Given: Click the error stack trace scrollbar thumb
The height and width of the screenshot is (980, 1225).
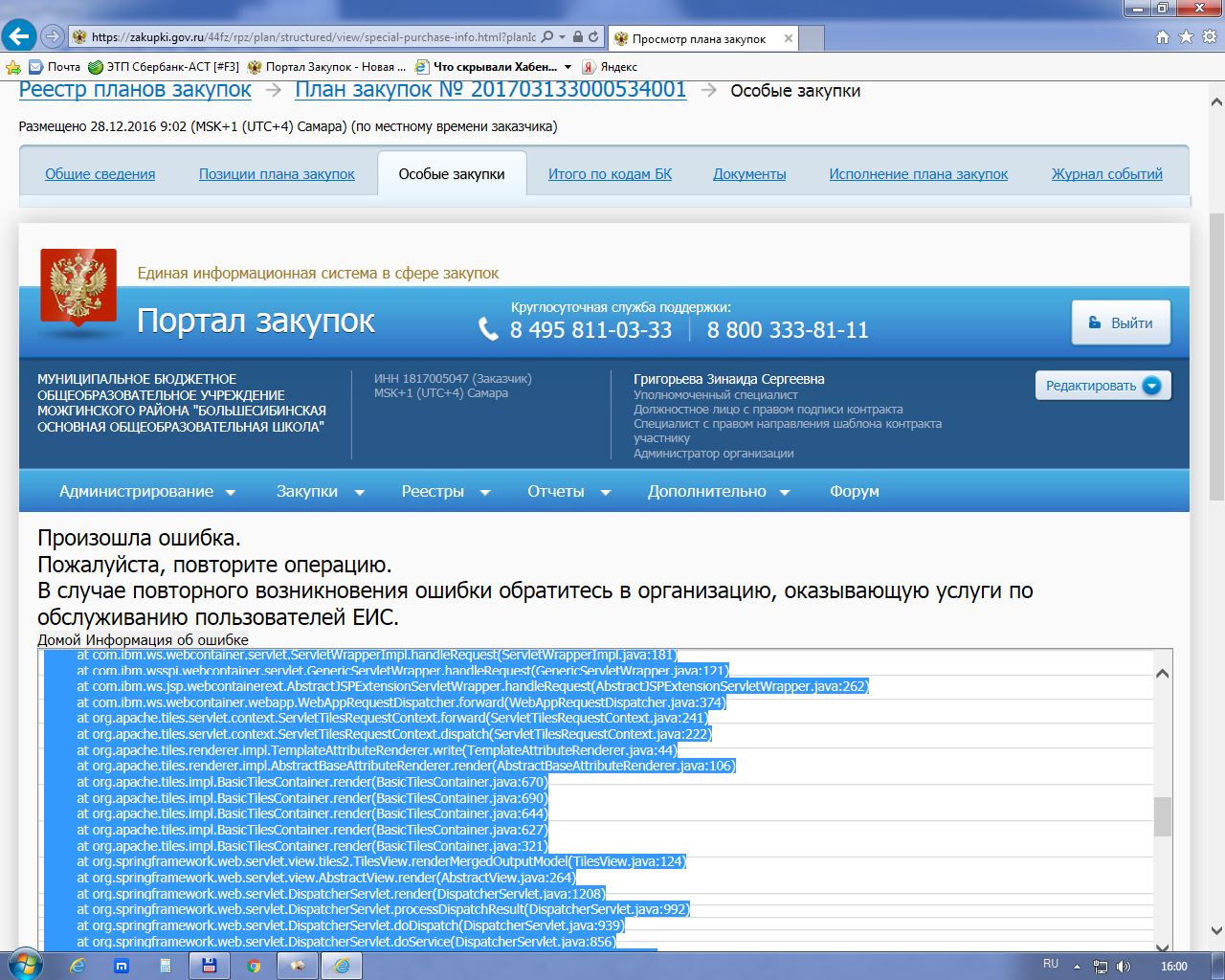Looking at the screenshot, I should (1162, 816).
